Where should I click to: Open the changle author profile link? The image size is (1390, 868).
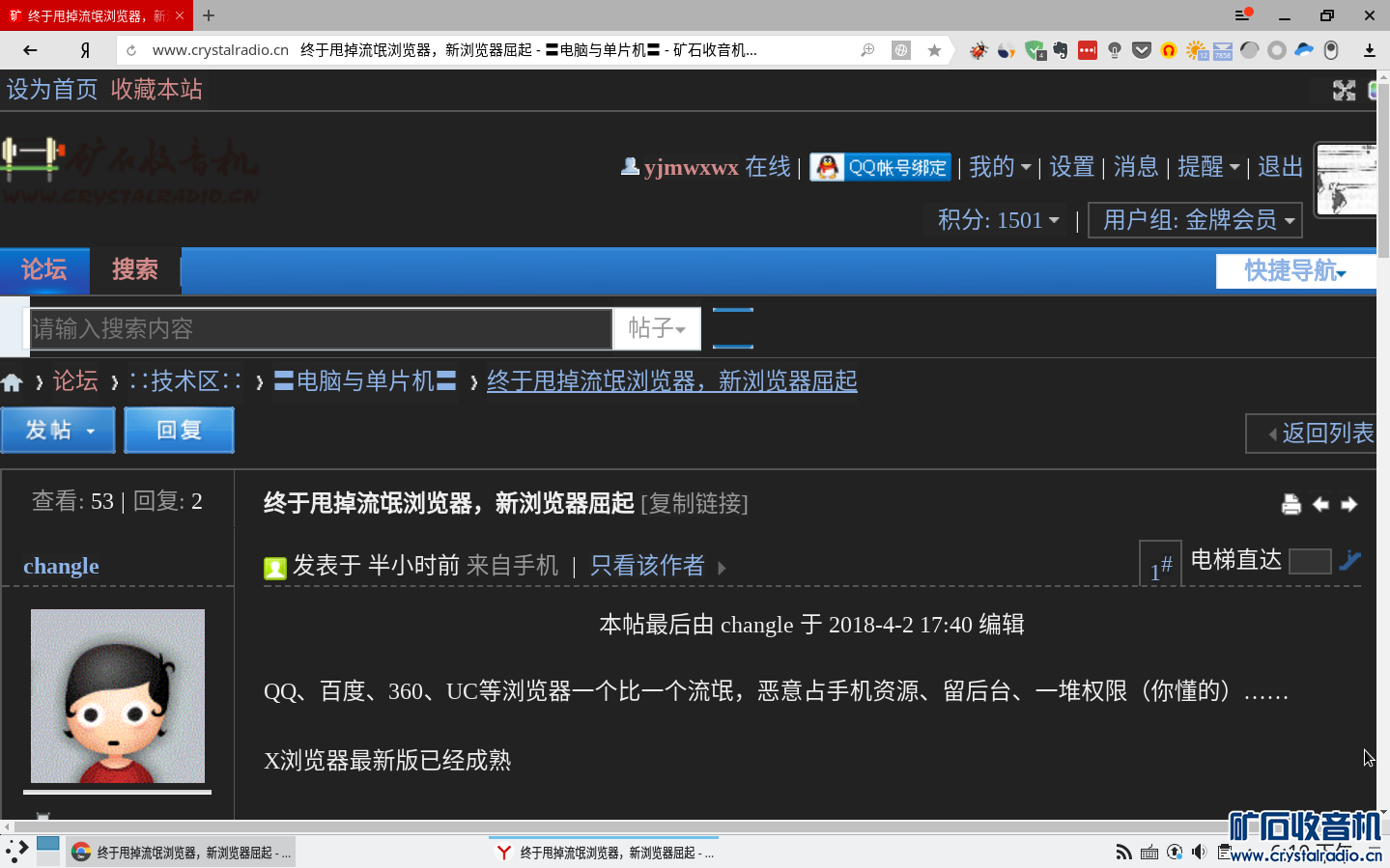tap(61, 566)
